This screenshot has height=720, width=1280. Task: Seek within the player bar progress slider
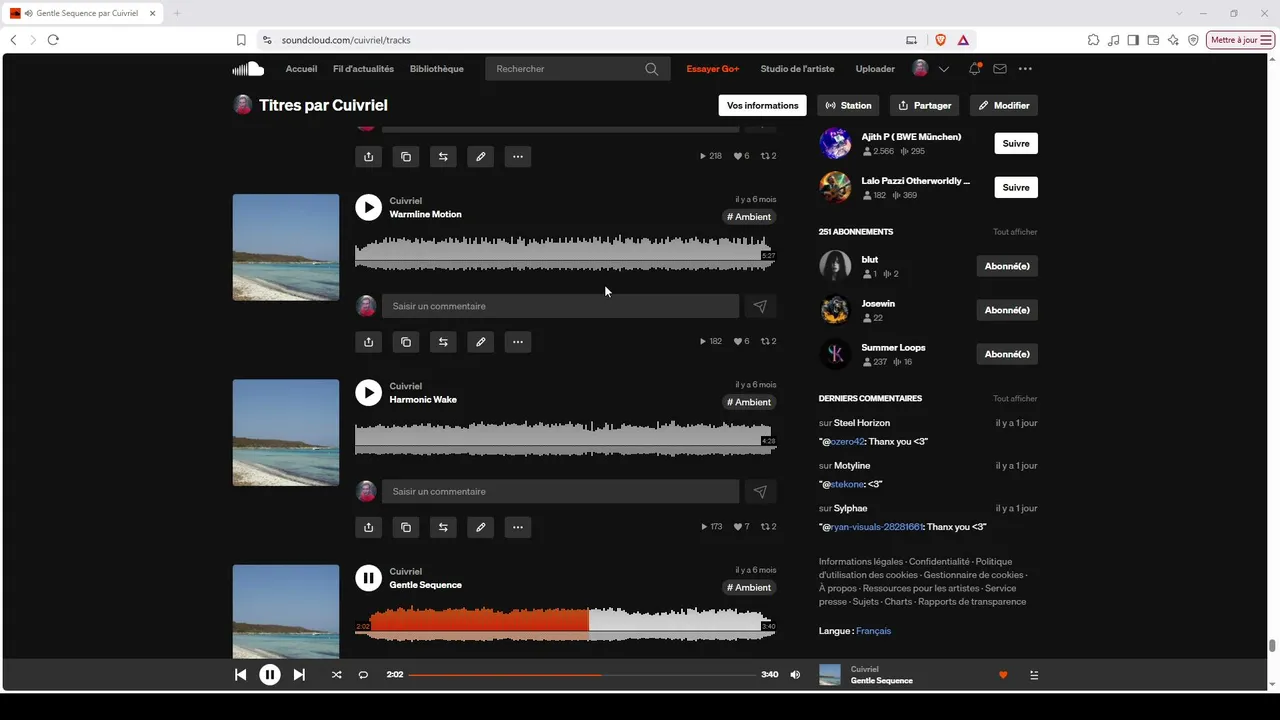tap(582, 675)
